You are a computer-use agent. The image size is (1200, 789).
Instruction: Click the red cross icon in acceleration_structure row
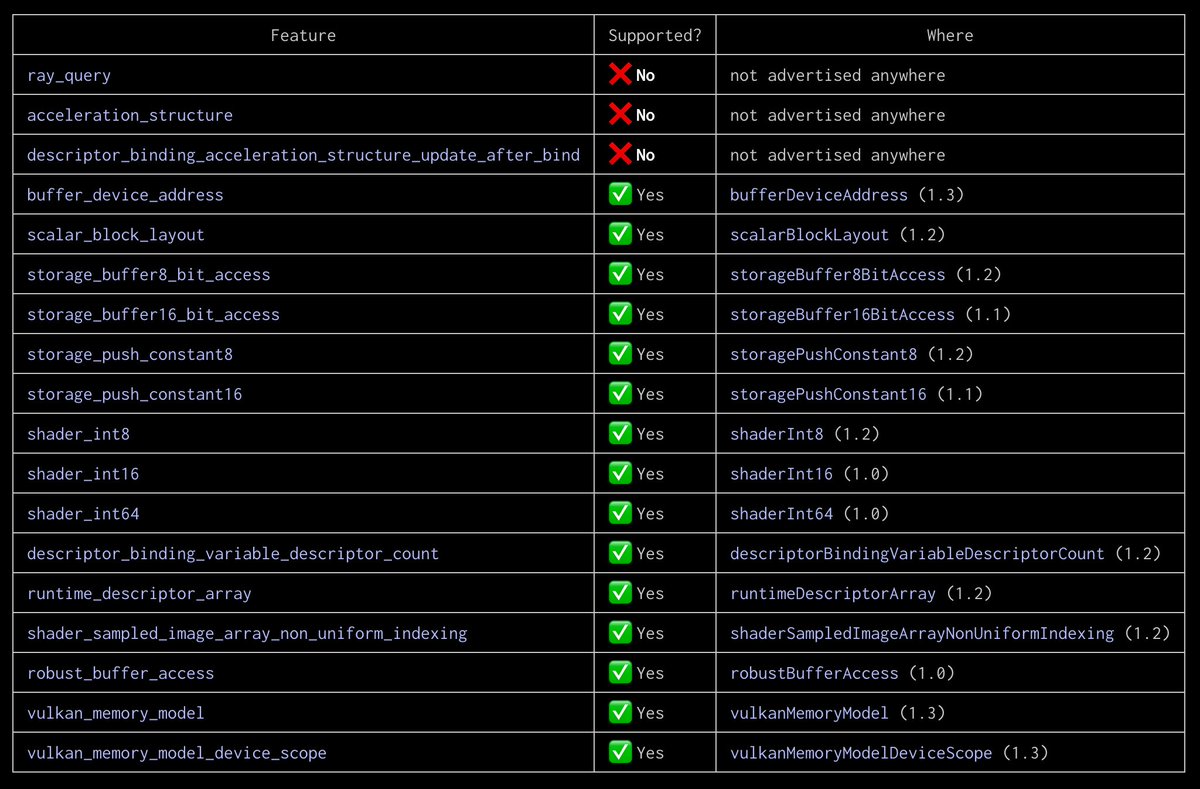(x=620, y=114)
